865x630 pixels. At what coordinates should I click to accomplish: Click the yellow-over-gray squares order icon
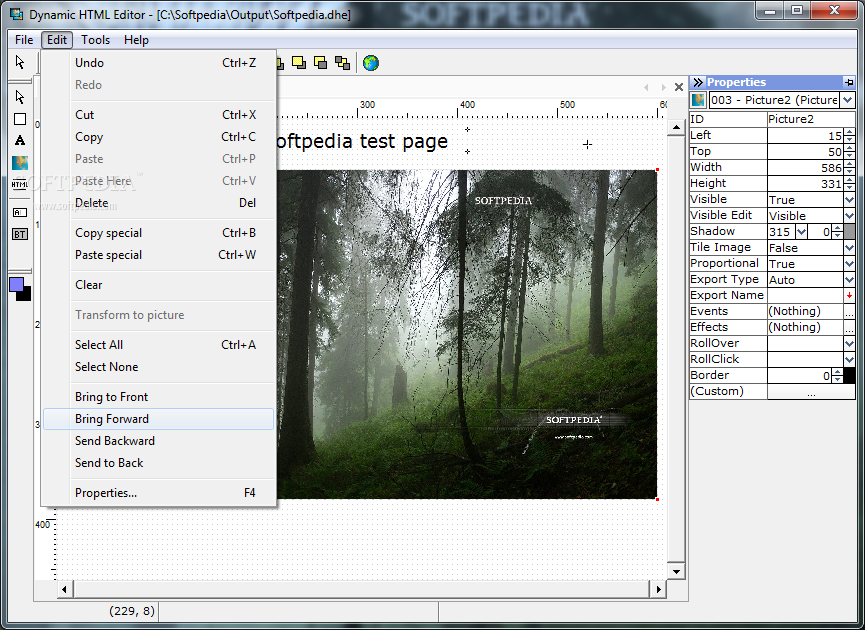(x=299, y=63)
